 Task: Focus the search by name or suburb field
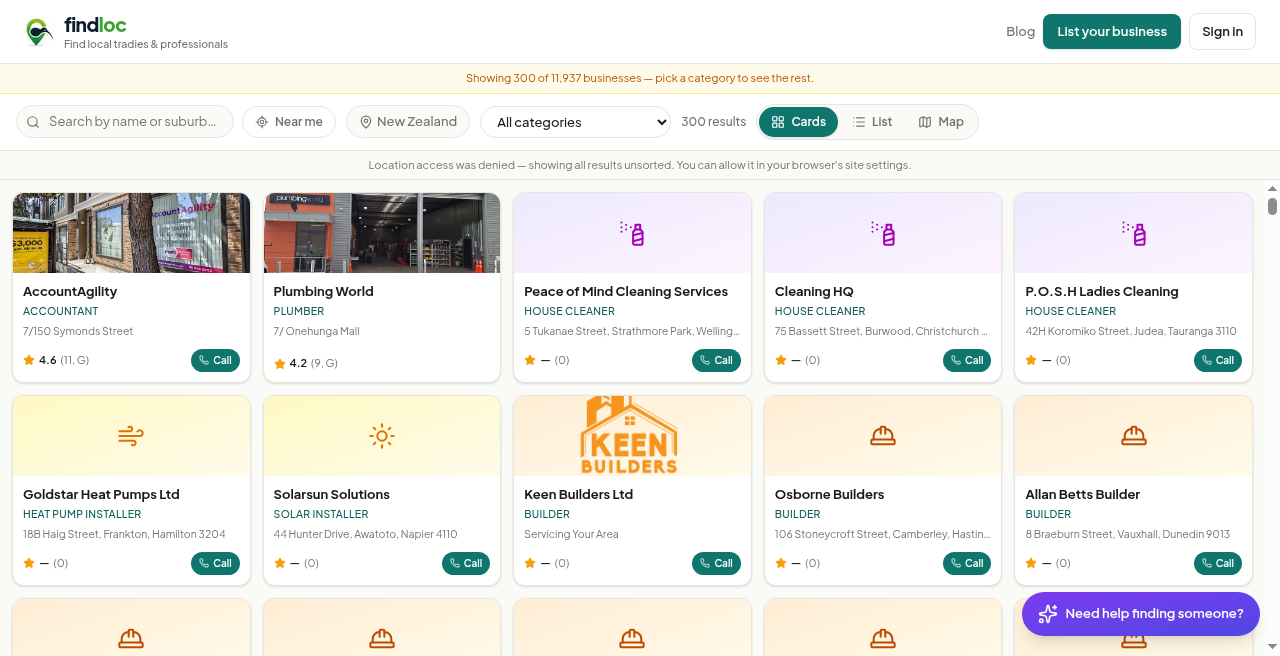[125, 122]
